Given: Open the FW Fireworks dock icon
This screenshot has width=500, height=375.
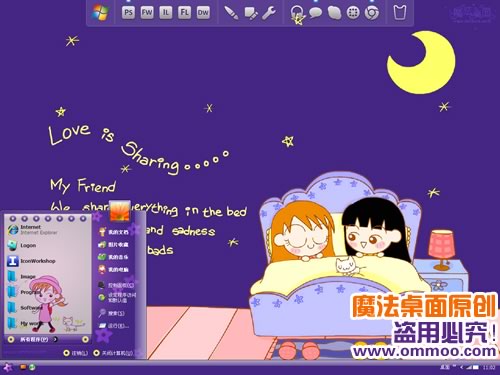Looking at the screenshot, I should point(147,13).
